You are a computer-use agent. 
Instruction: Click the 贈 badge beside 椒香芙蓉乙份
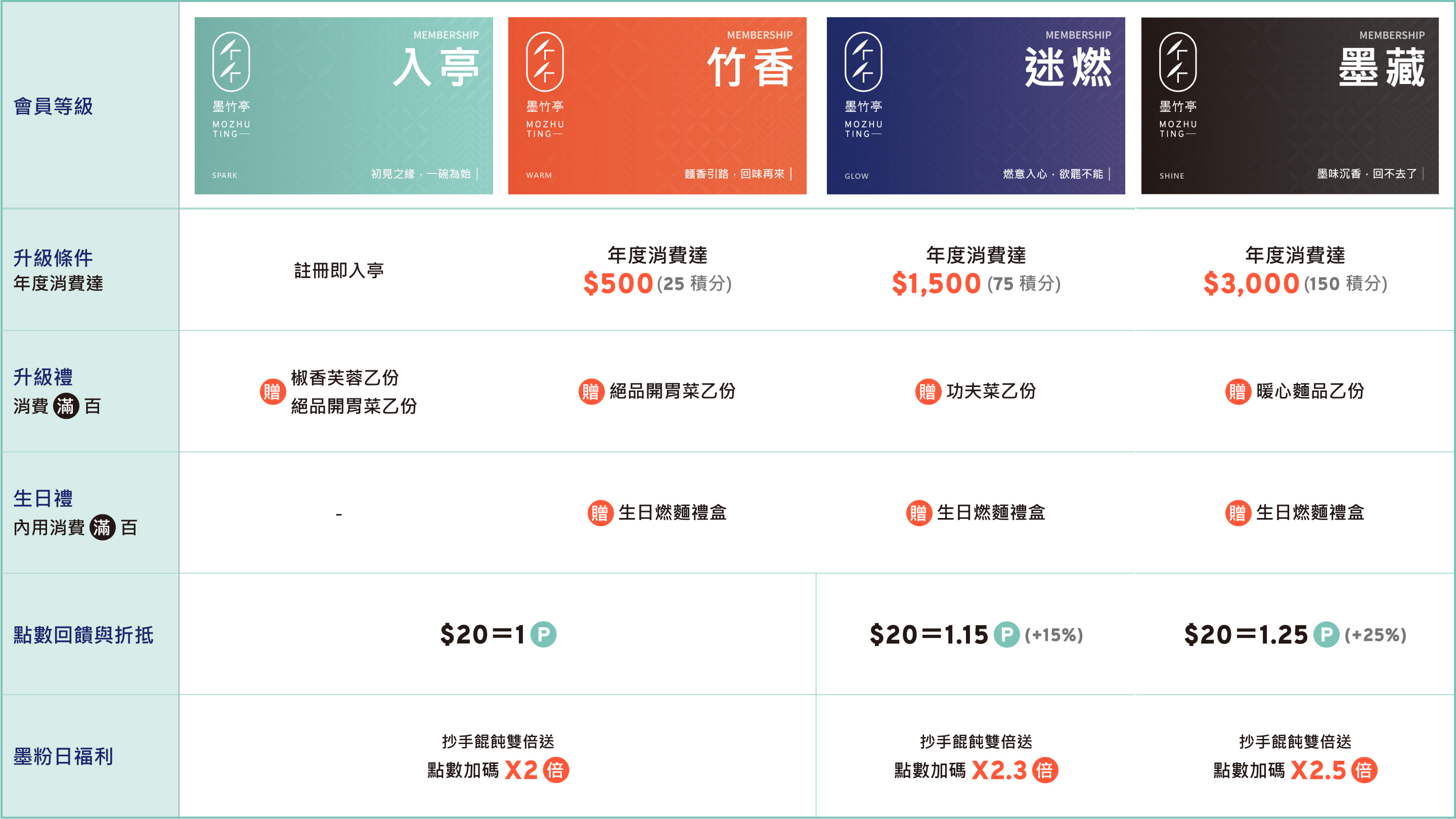pos(273,391)
